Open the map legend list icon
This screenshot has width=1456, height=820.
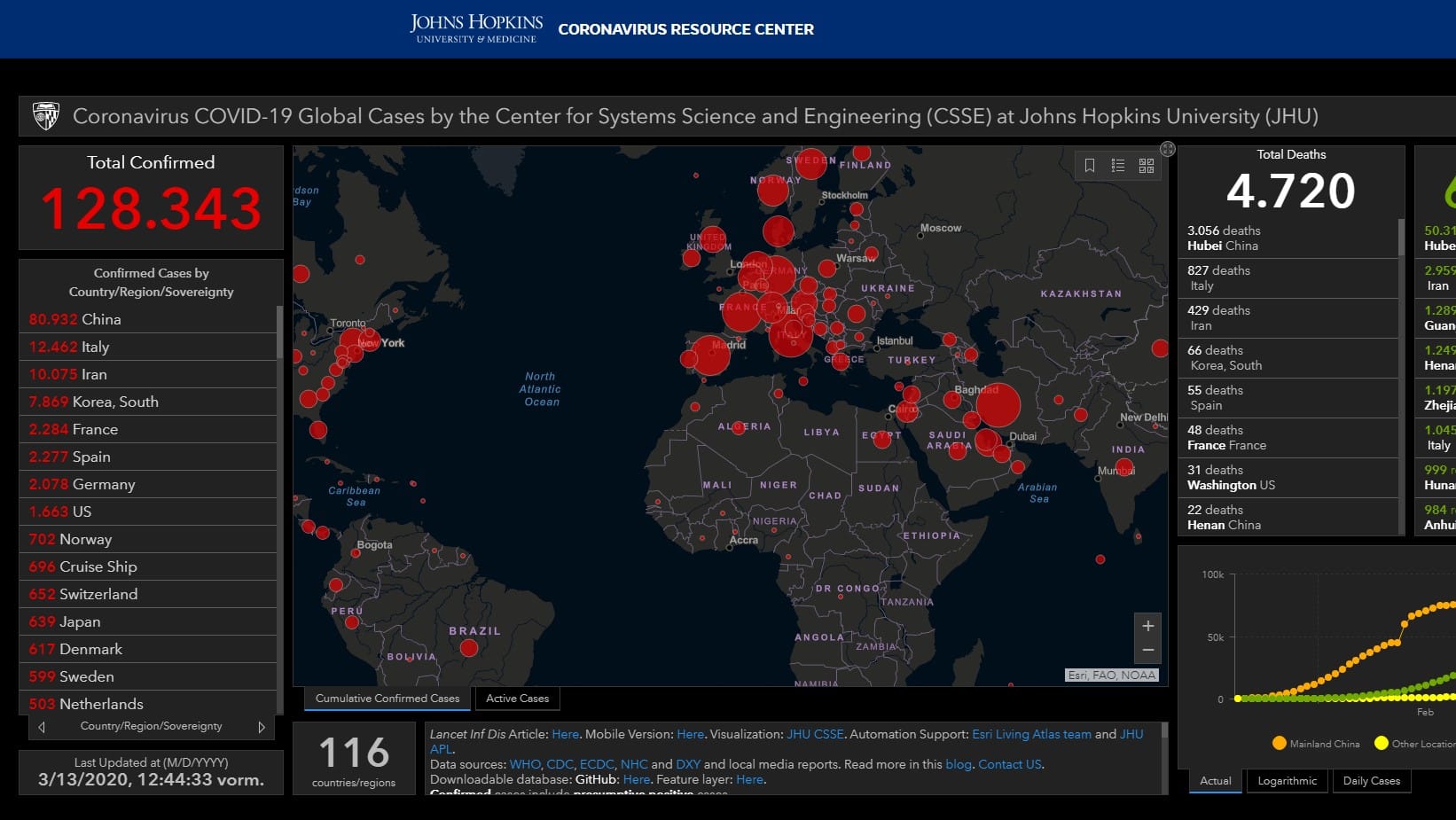point(1118,166)
